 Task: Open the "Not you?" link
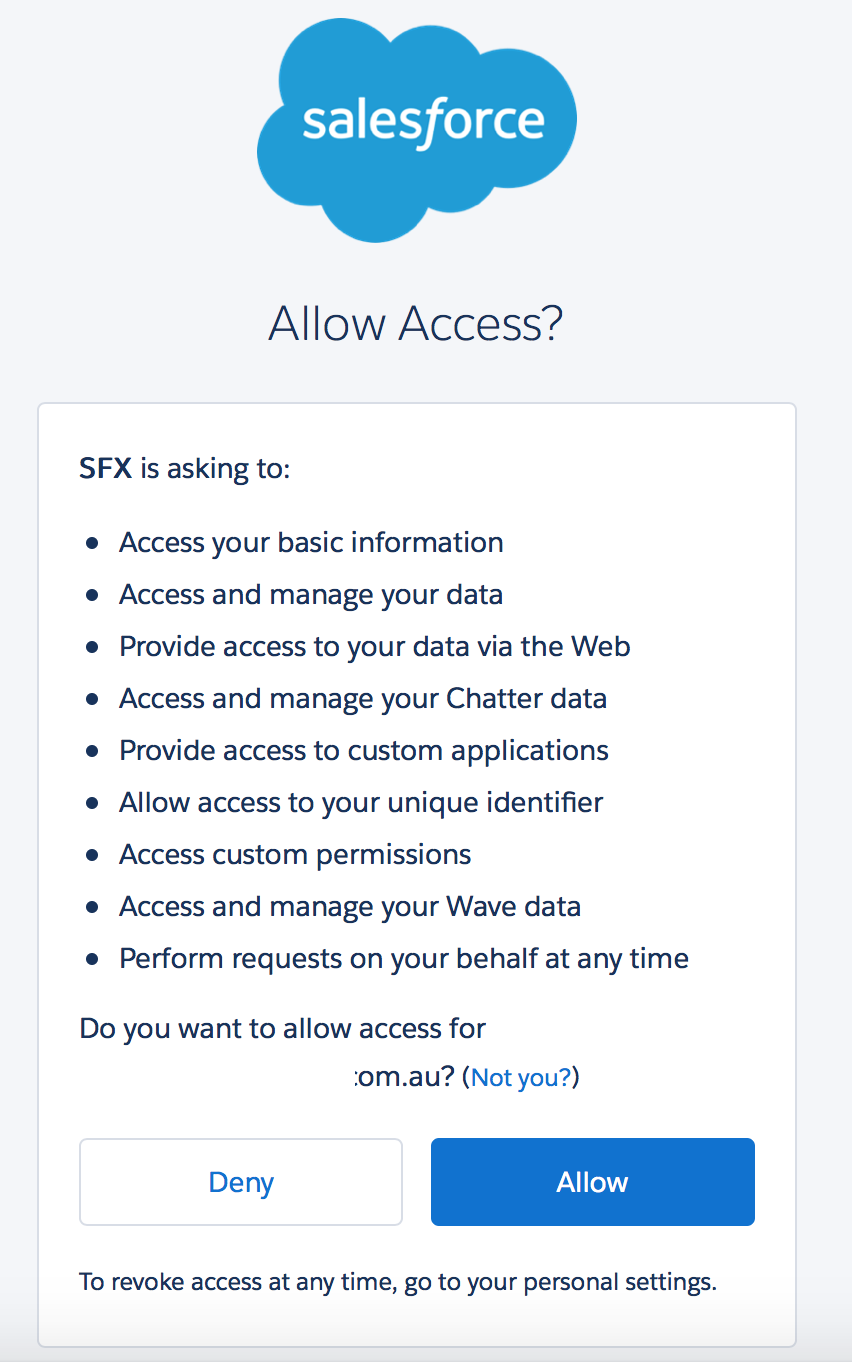[x=521, y=1077]
